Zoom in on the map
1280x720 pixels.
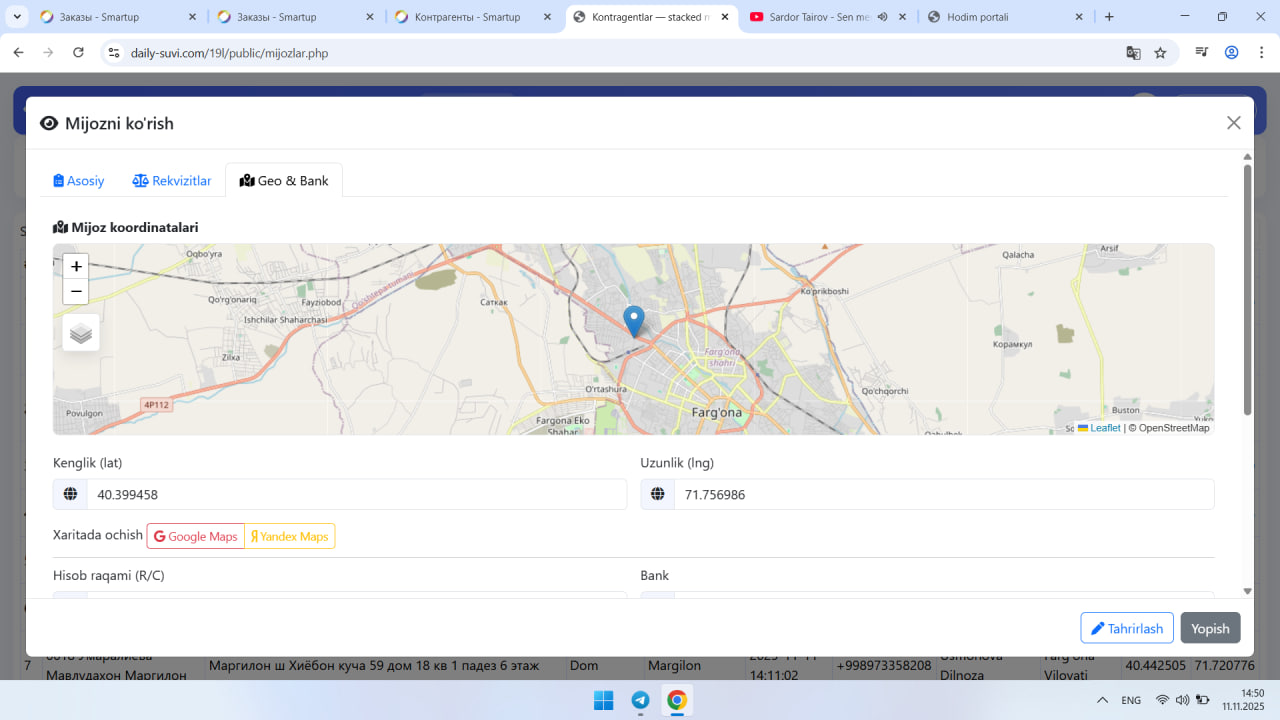[76, 267]
